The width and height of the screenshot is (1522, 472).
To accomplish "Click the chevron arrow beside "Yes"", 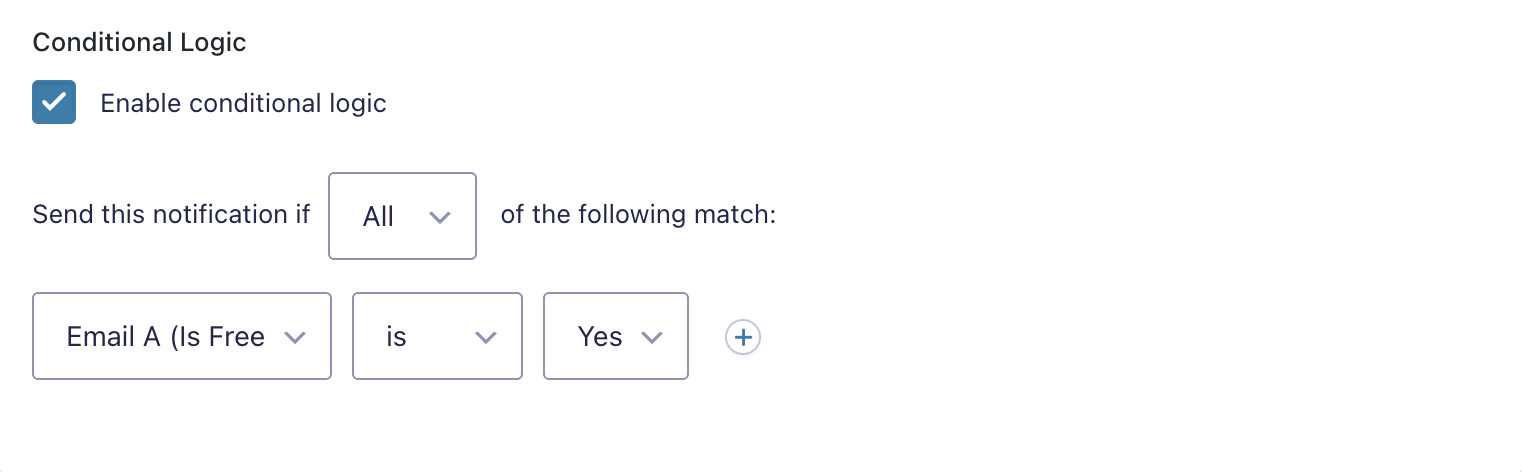I will (651, 338).
